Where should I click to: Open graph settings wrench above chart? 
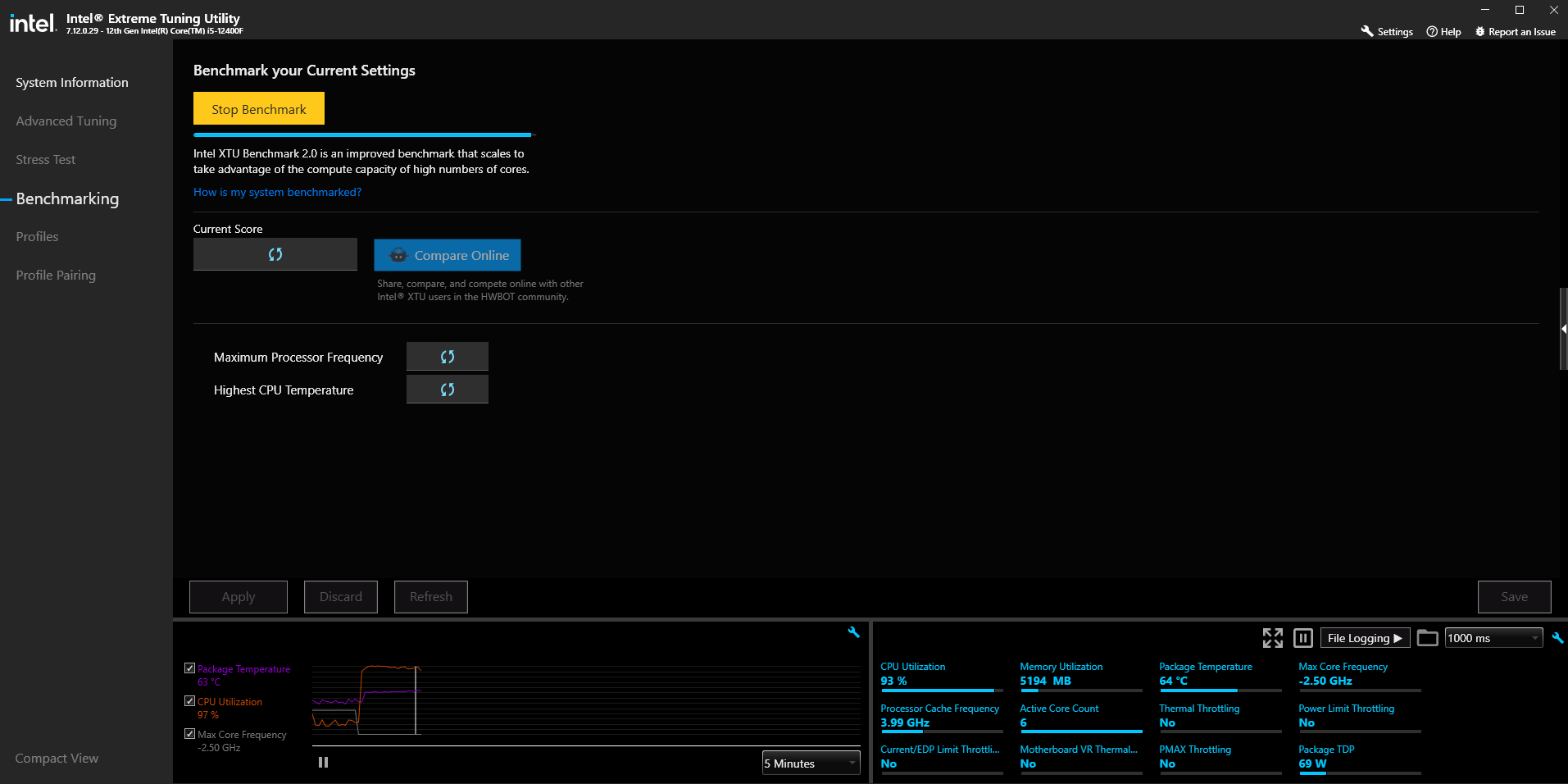coord(853,632)
